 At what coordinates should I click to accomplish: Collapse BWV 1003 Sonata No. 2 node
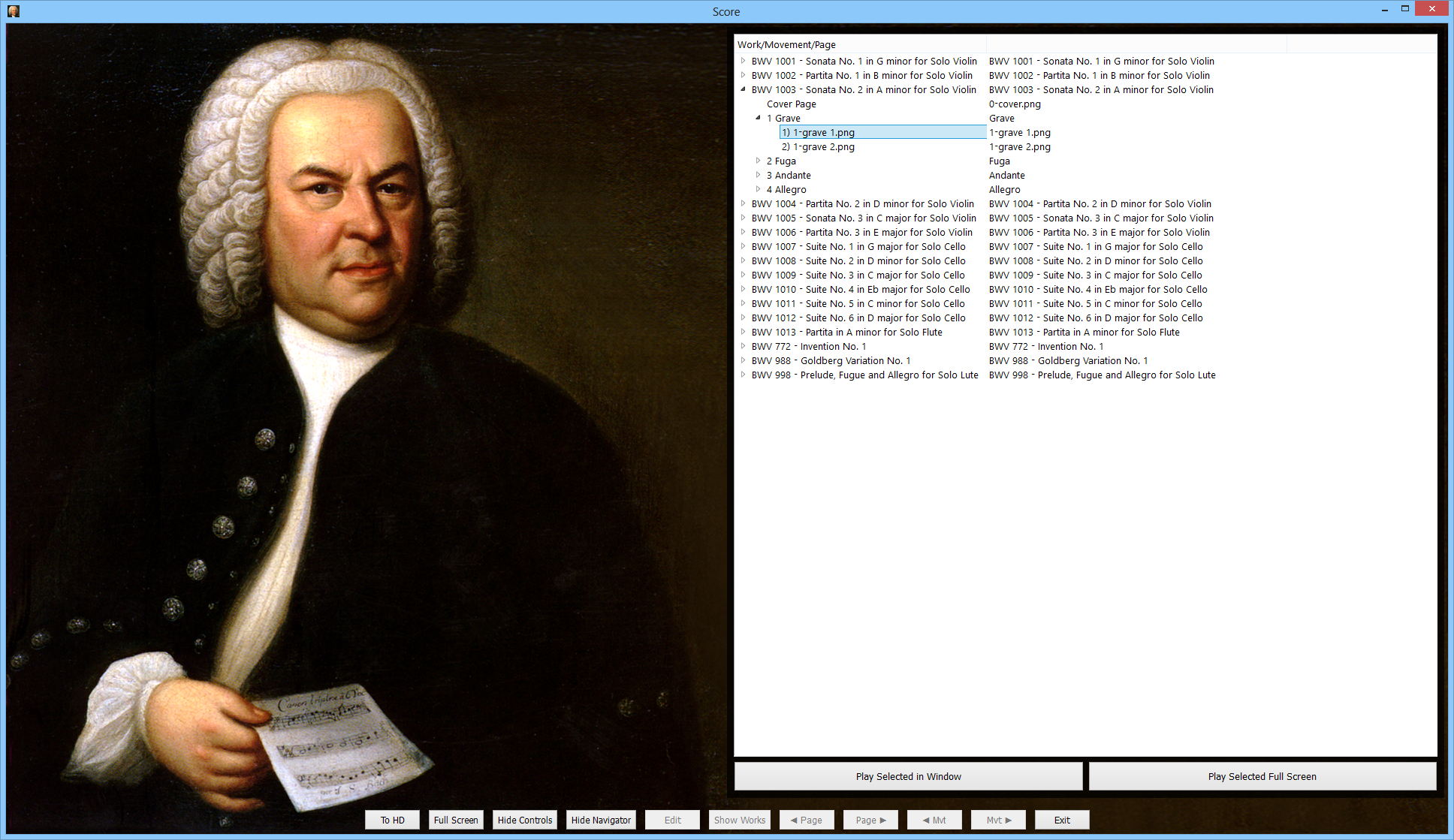coord(743,89)
